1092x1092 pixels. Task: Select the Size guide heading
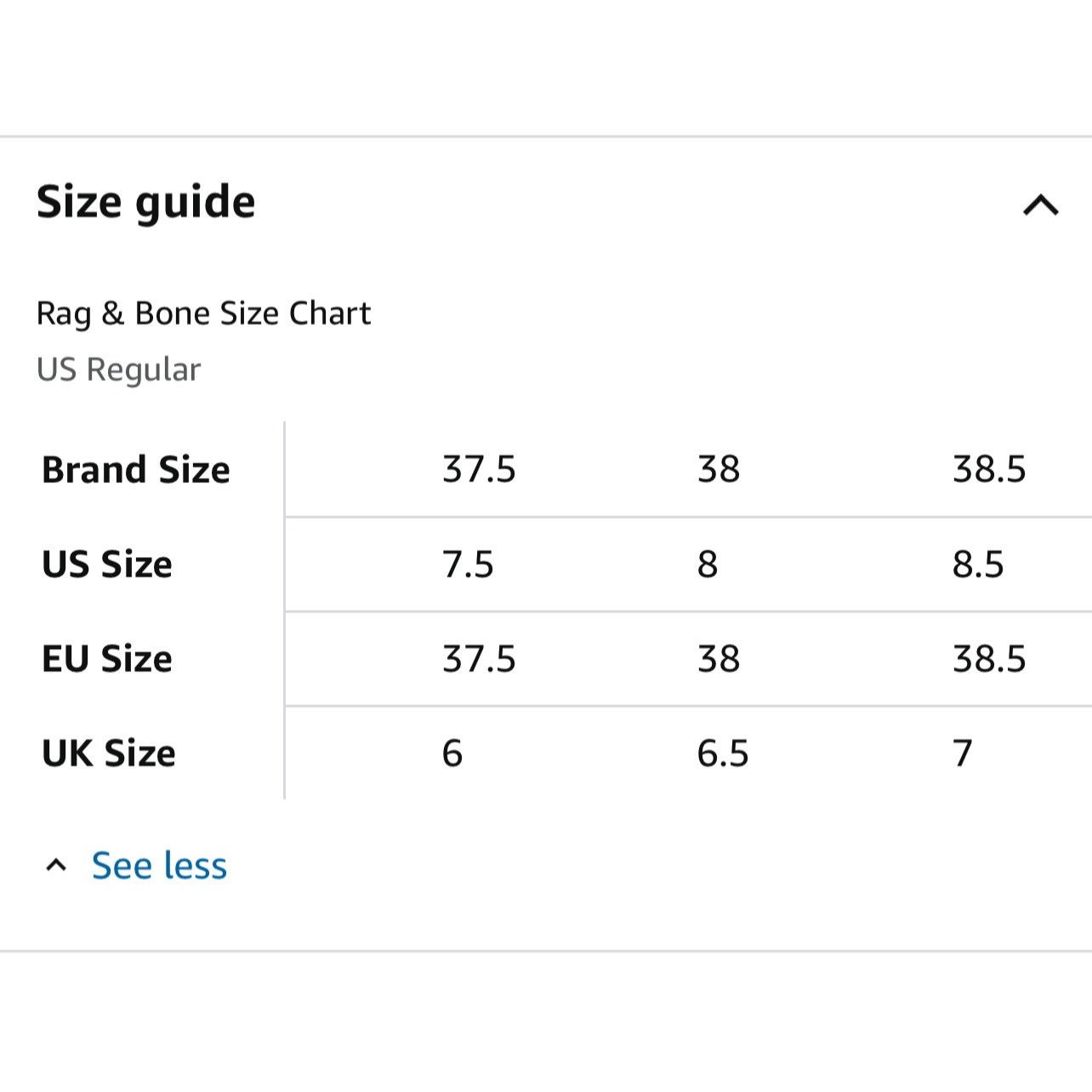(145, 202)
